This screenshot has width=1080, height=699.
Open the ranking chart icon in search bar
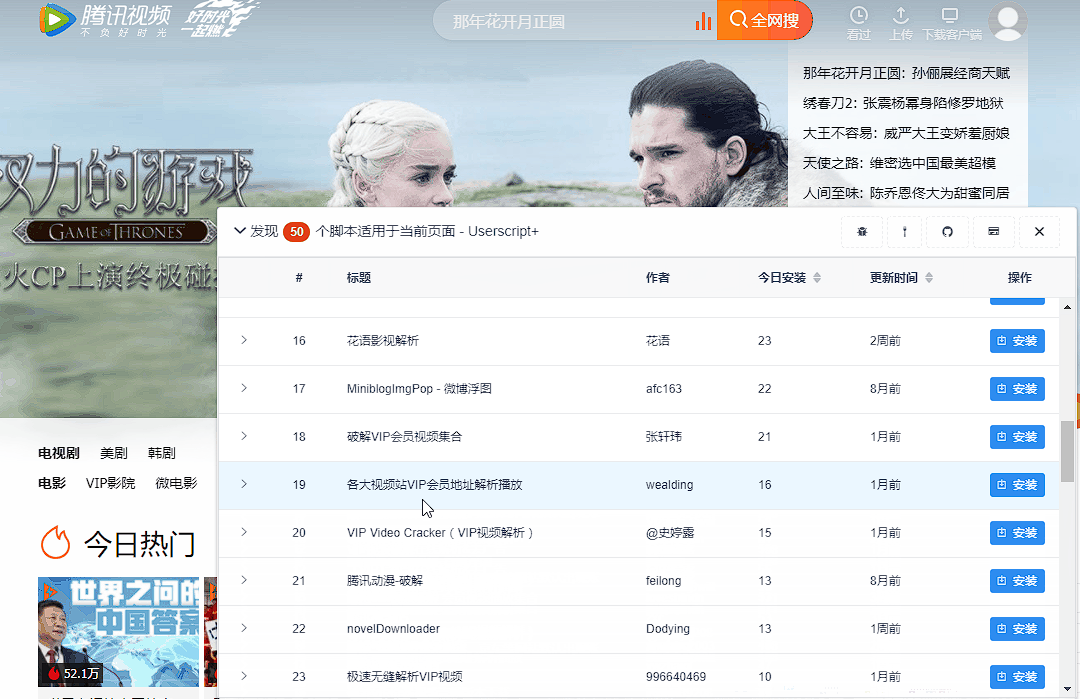(x=703, y=21)
